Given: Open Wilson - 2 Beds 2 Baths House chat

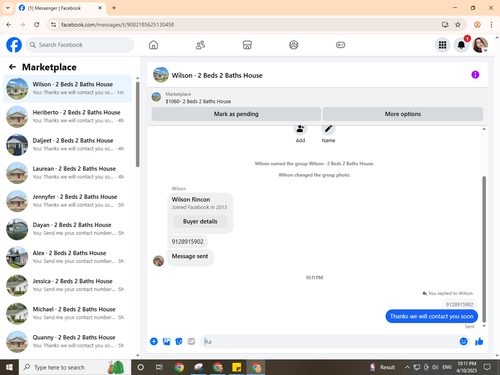Looking at the screenshot, I should tap(67, 89).
